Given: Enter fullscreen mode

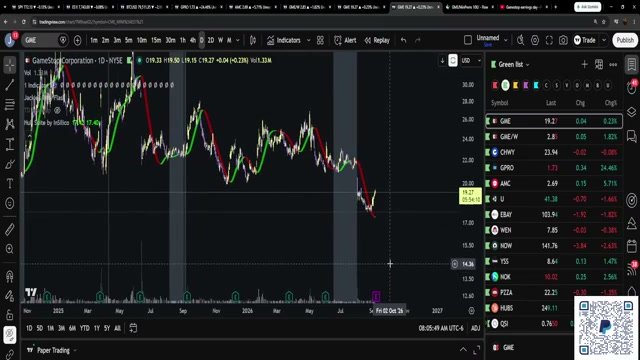Looking at the screenshot, I should click(549, 40).
